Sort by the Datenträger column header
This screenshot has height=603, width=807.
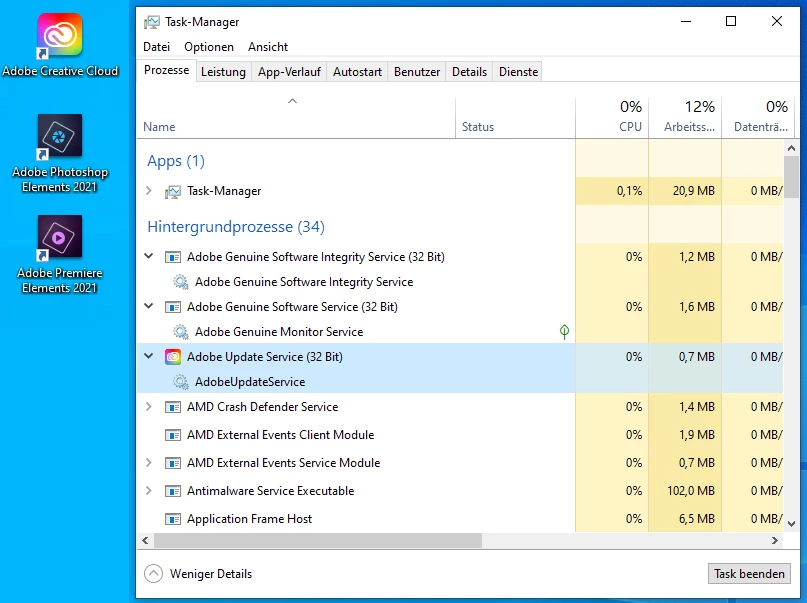click(x=758, y=118)
